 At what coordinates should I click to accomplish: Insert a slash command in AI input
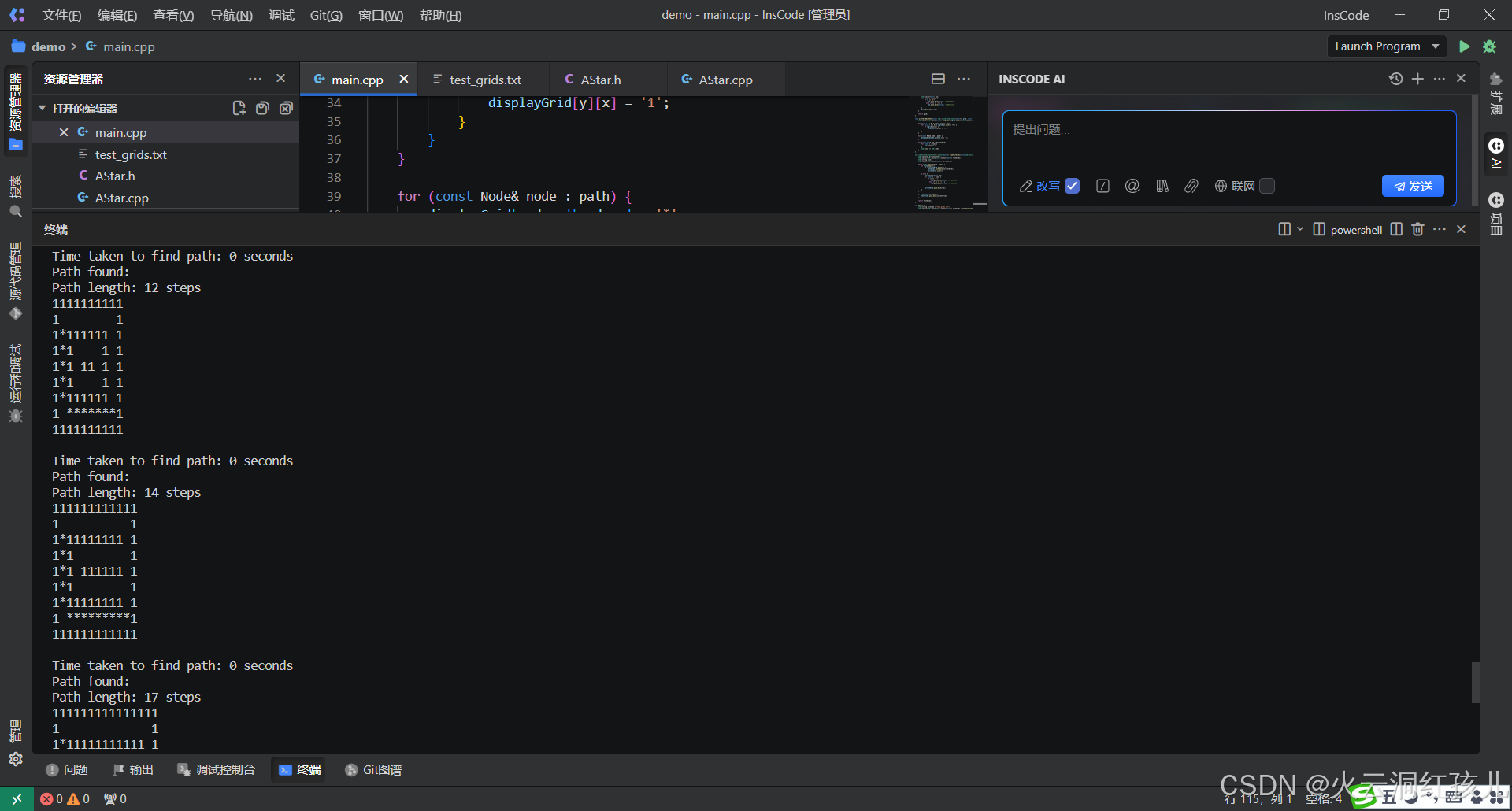click(x=1103, y=186)
